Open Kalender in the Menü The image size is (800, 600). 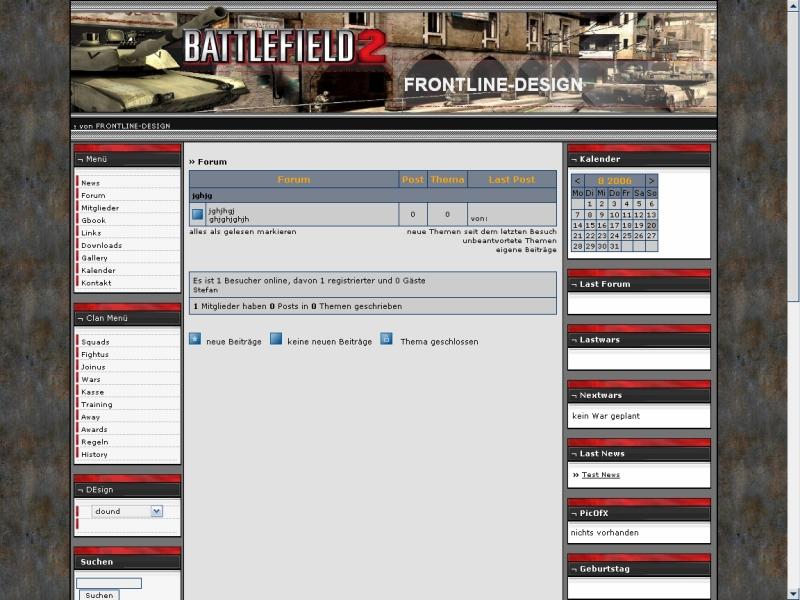[98, 270]
